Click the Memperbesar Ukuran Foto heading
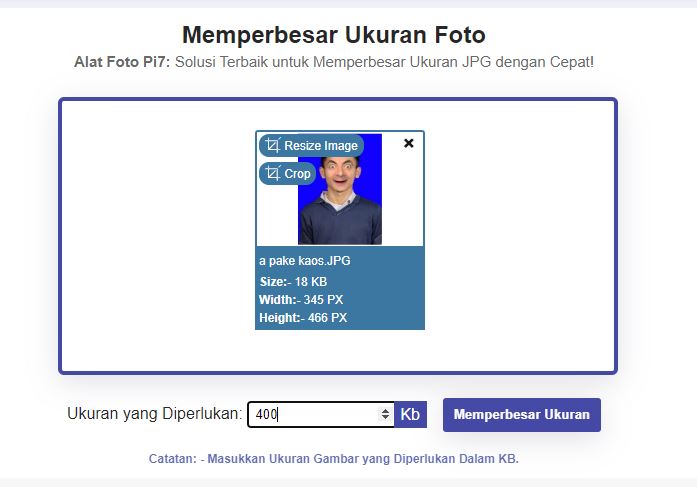The image size is (697, 487). coord(333,35)
